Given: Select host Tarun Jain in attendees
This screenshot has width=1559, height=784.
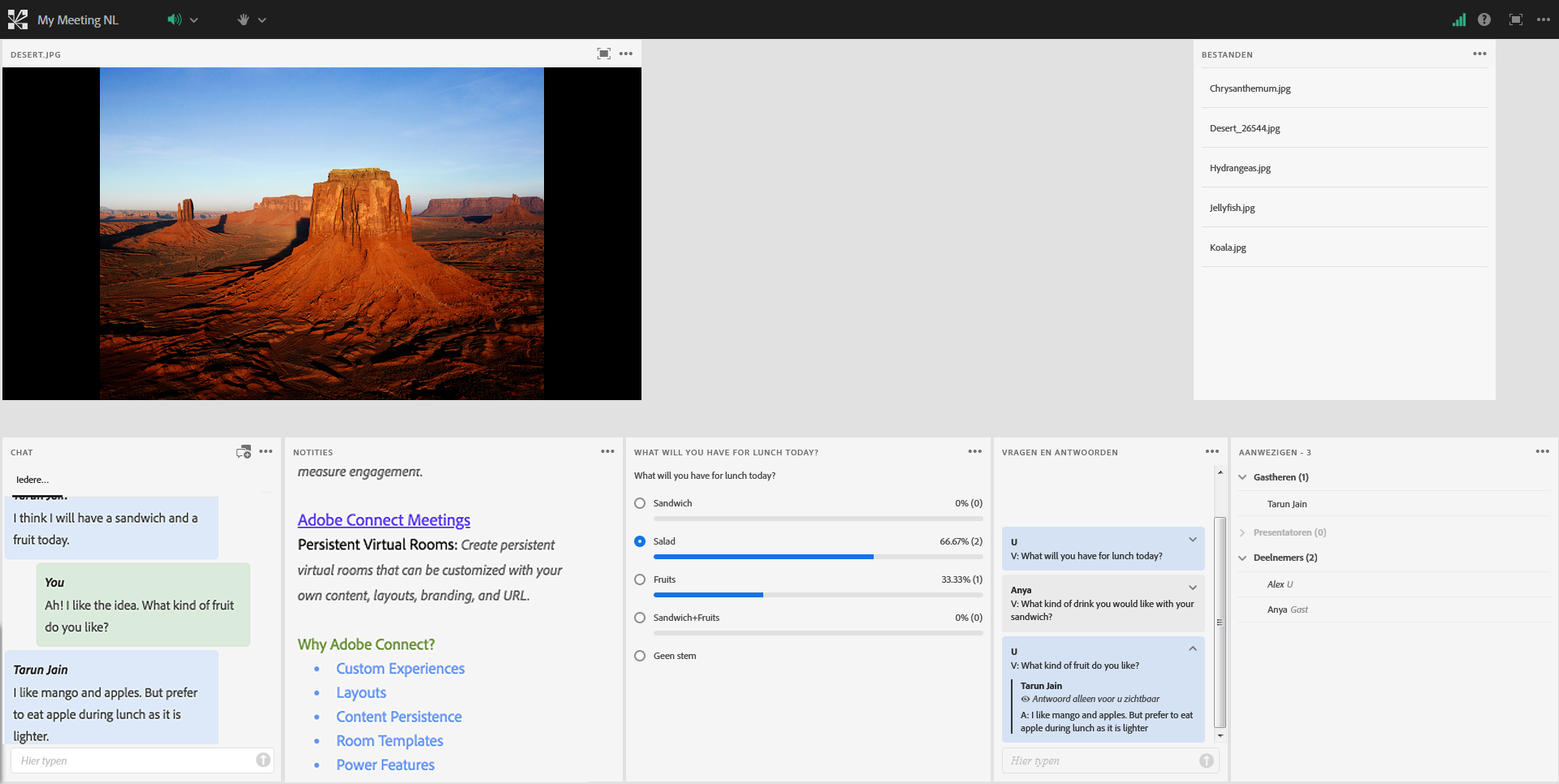Looking at the screenshot, I should pos(1287,504).
